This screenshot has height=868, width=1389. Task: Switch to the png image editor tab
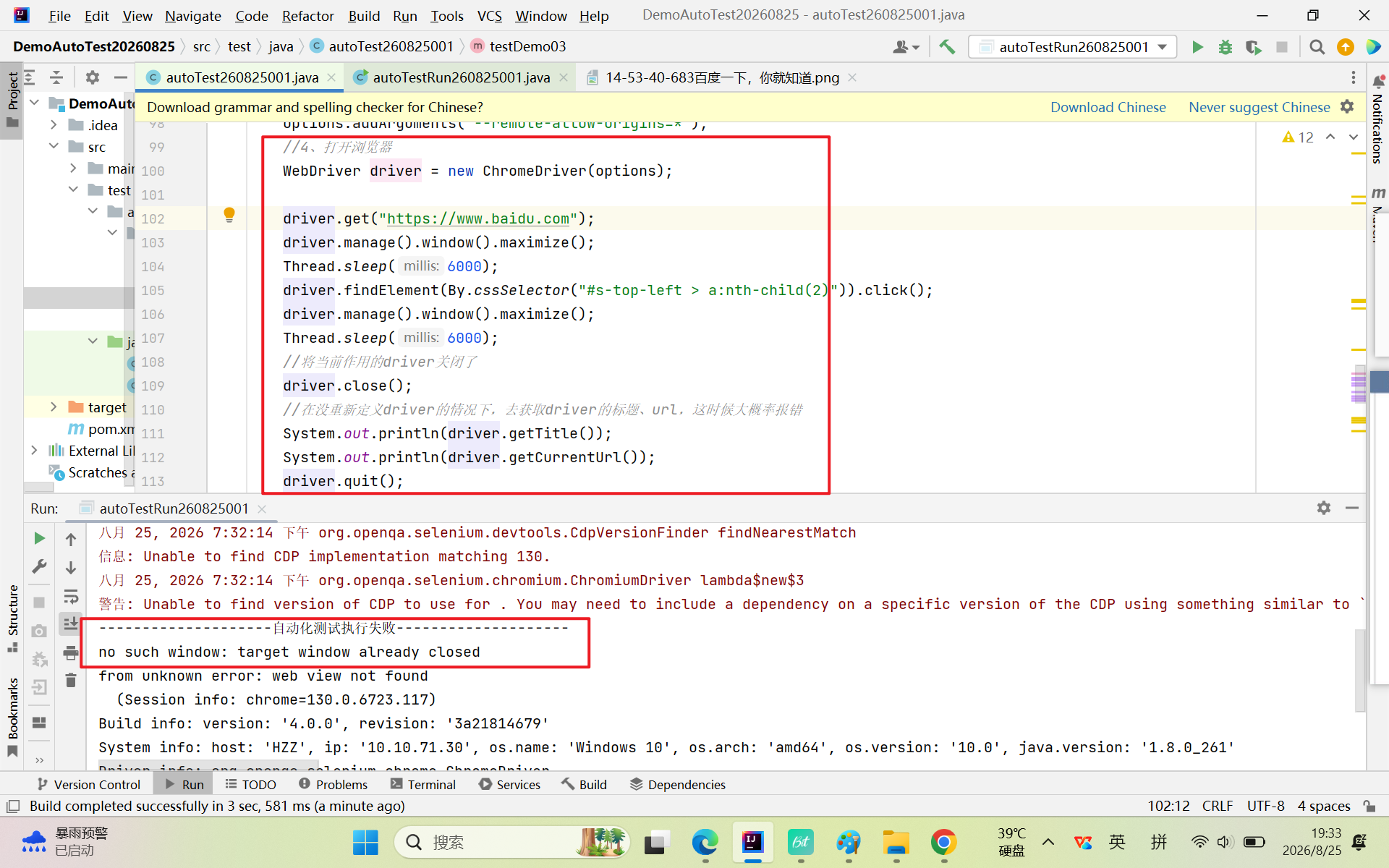[721, 77]
